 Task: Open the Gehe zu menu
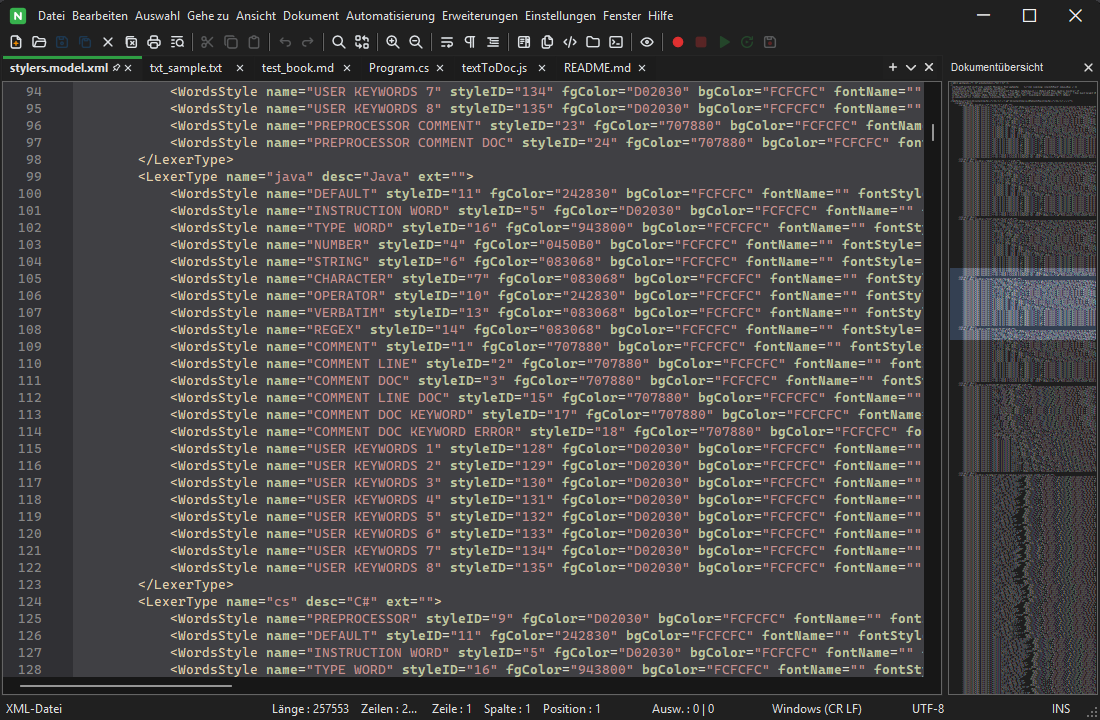click(208, 15)
